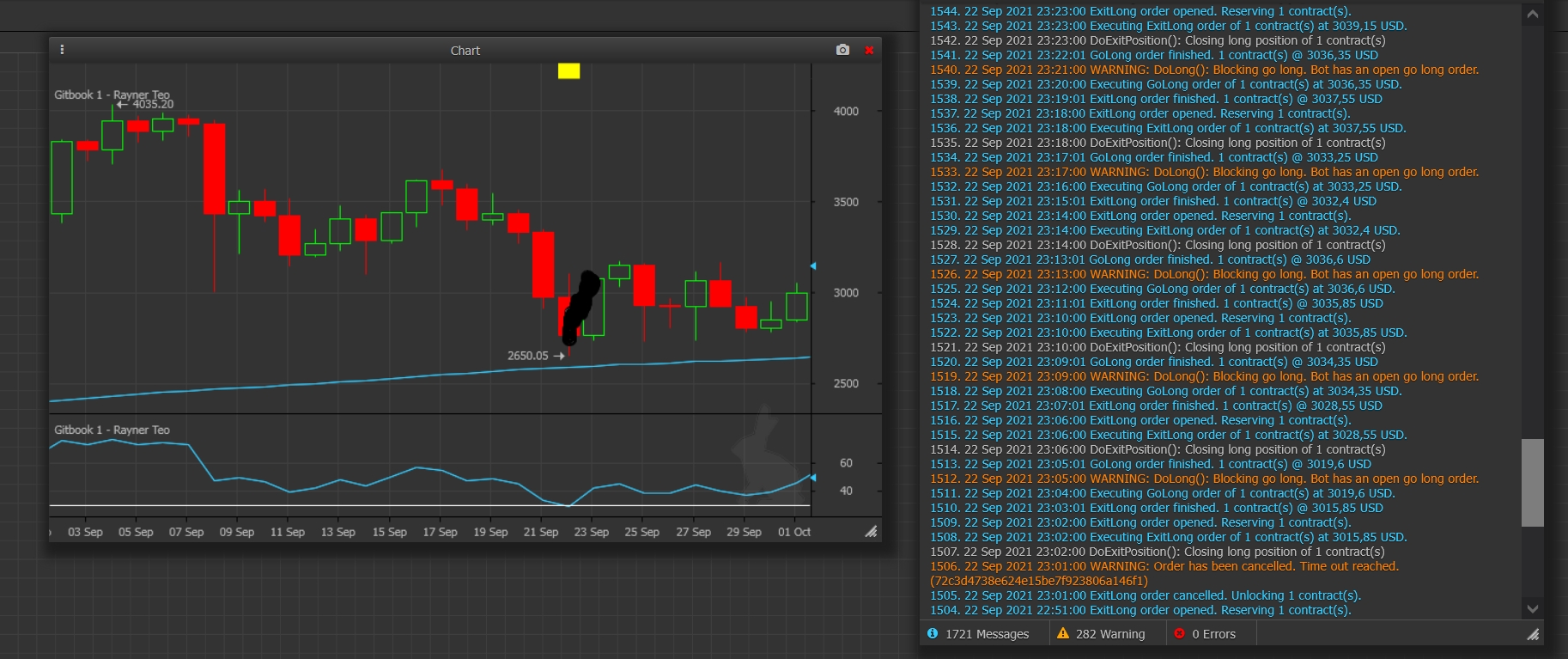The image size is (1568, 659).
Task: Close the Chart window with red X
Action: pyautogui.click(x=869, y=50)
